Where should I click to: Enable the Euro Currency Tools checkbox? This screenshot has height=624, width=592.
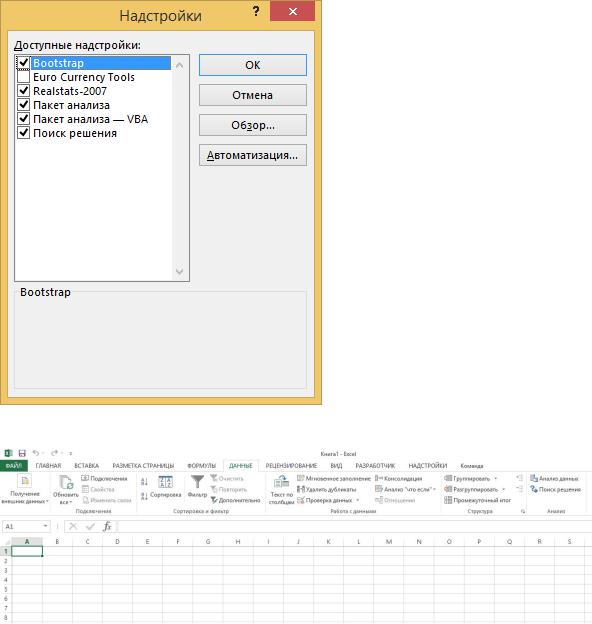23,76
